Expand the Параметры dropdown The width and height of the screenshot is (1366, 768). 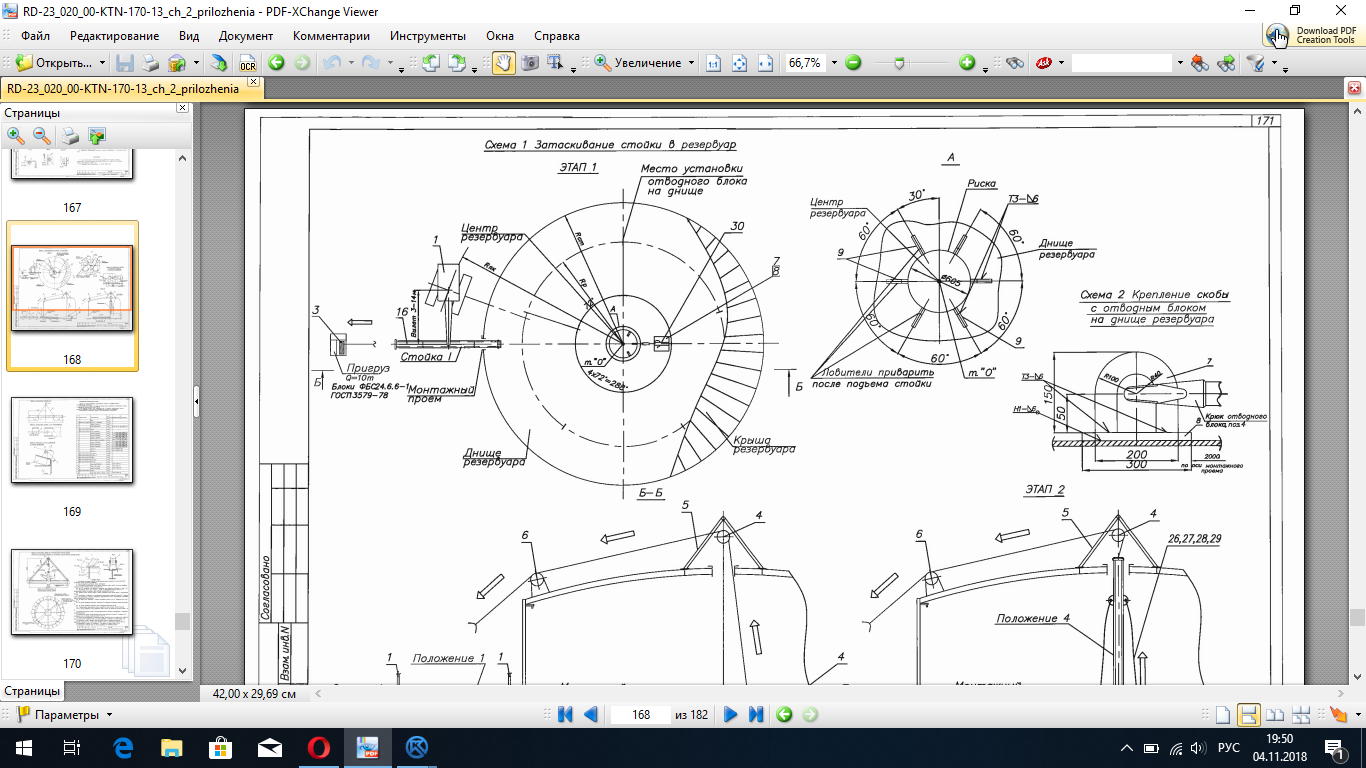(x=109, y=715)
